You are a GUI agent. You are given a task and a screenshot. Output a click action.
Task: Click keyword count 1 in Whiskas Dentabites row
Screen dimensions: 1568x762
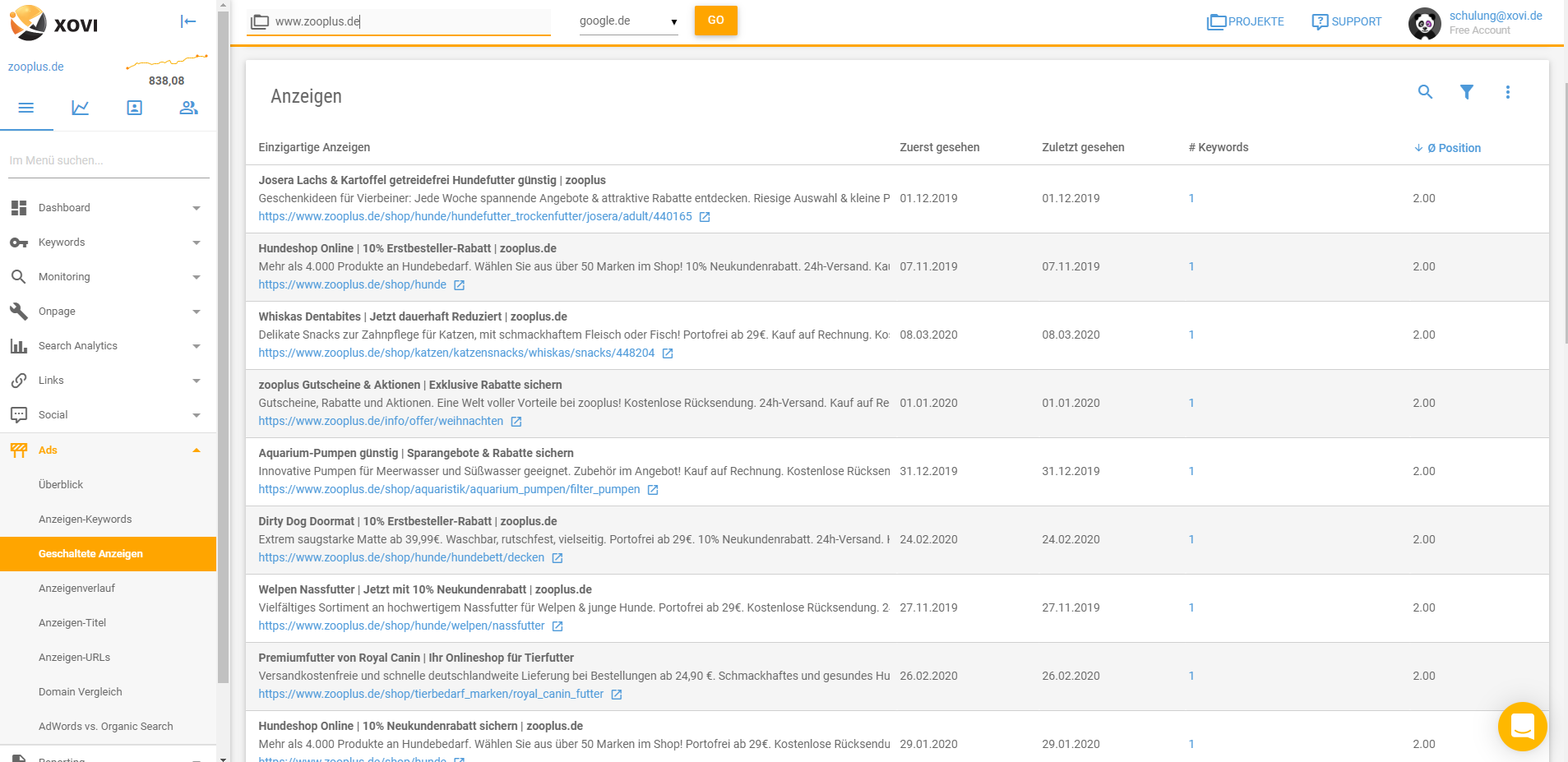(1191, 335)
